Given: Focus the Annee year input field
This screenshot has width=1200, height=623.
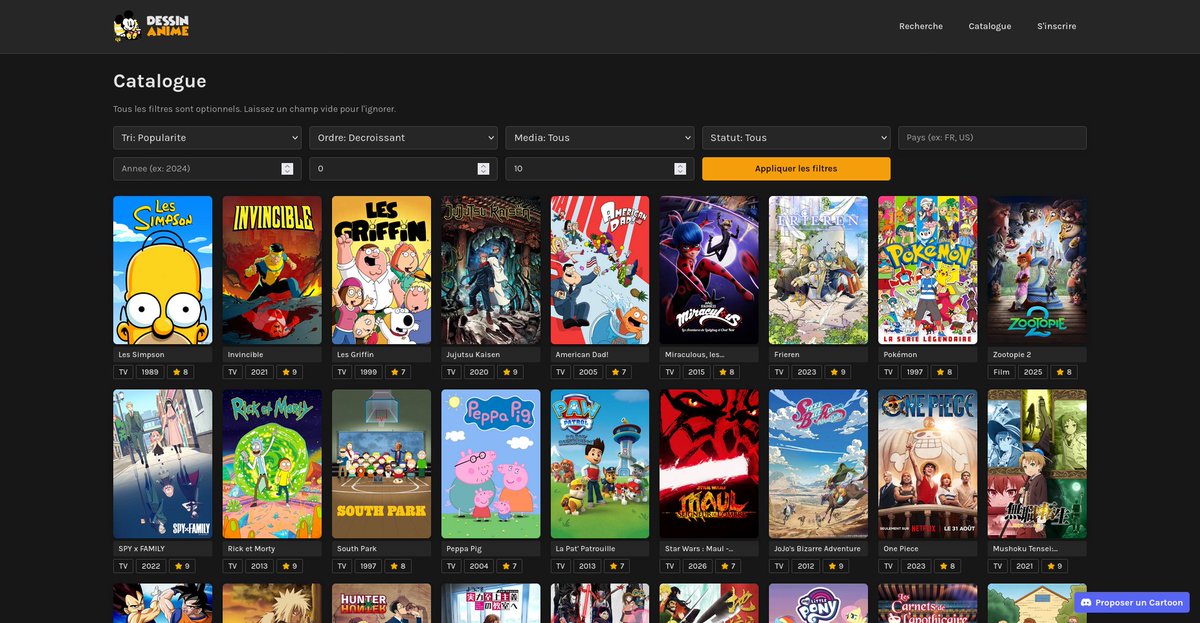Looking at the screenshot, I should click(x=207, y=169).
